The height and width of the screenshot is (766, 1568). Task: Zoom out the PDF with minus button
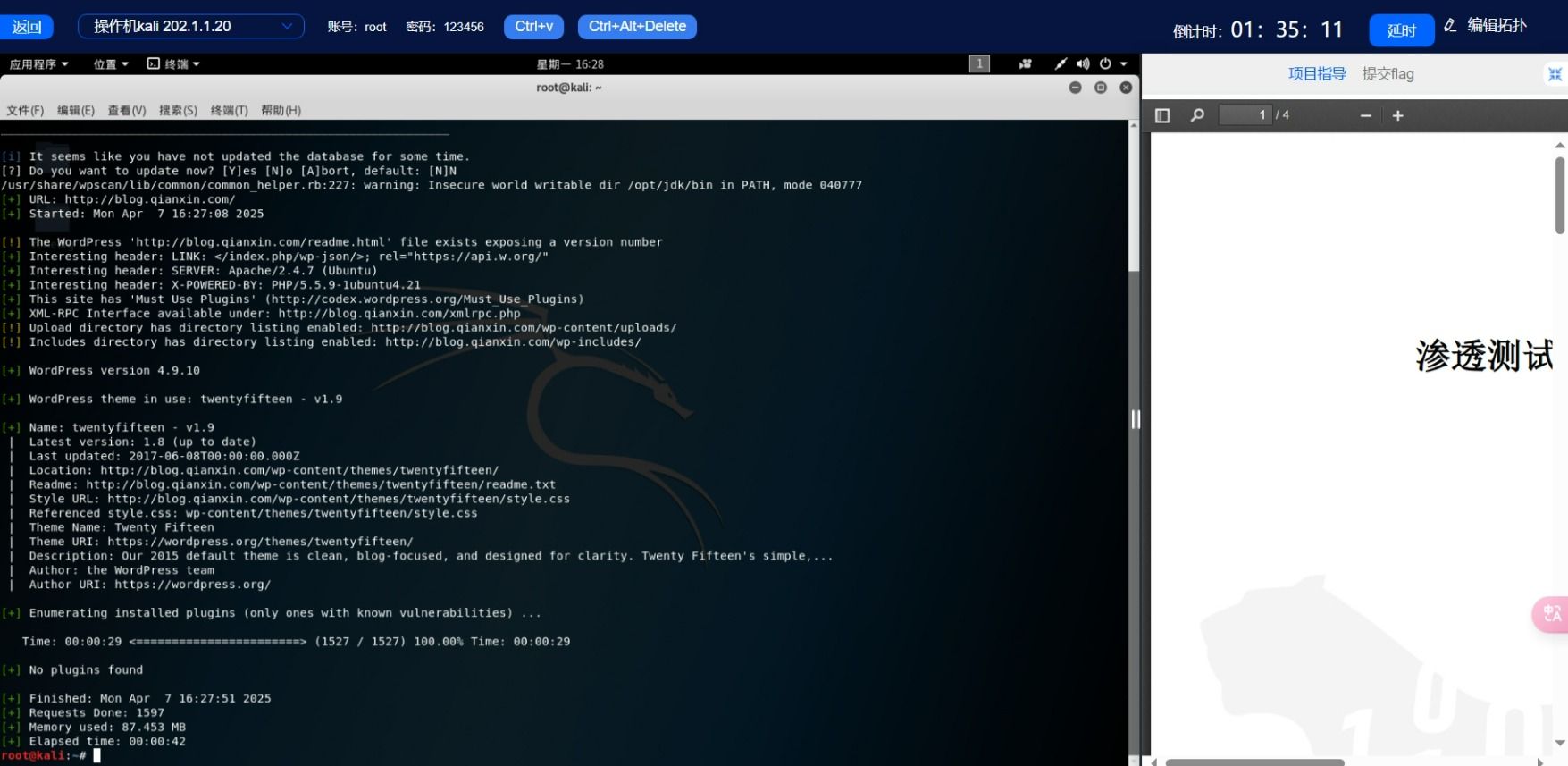1365,115
